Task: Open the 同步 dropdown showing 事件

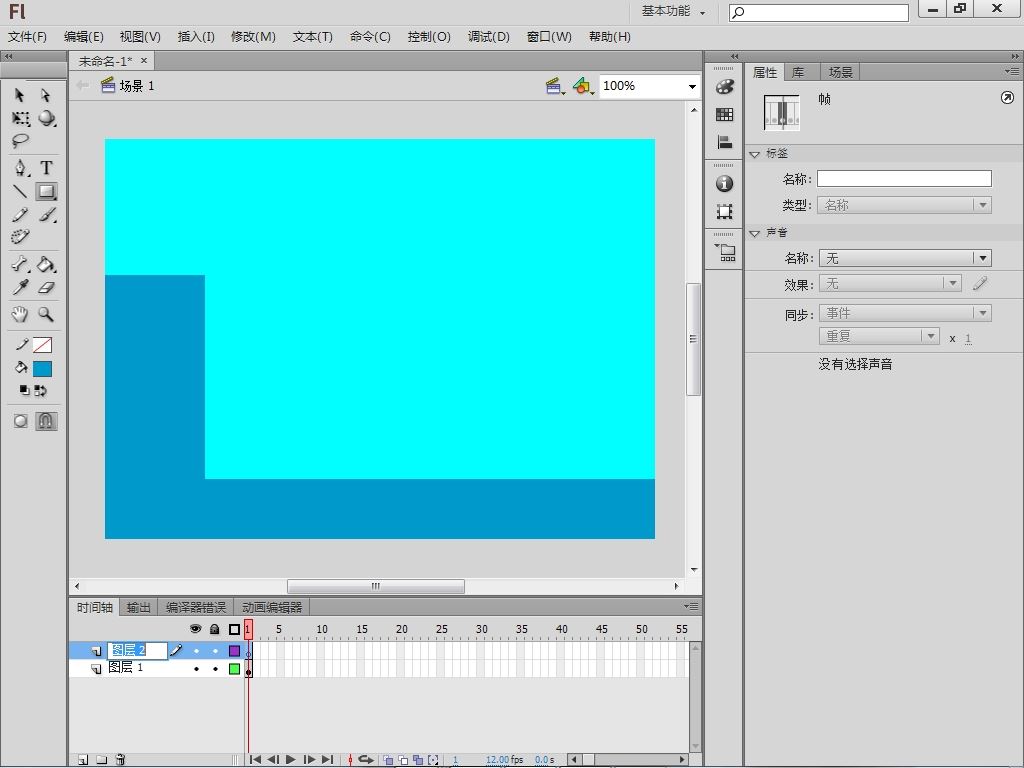Action: [905, 313]
